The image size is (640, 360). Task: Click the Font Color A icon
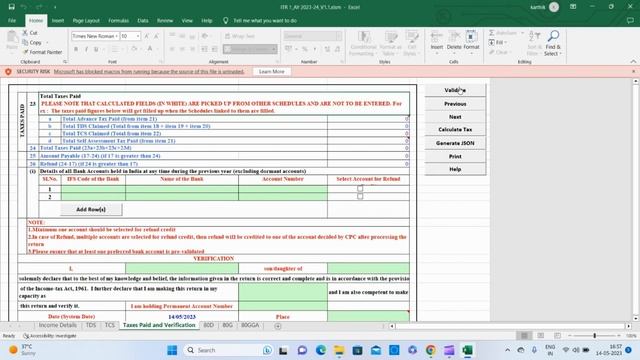pyautogui.click(x=150, y=49)
